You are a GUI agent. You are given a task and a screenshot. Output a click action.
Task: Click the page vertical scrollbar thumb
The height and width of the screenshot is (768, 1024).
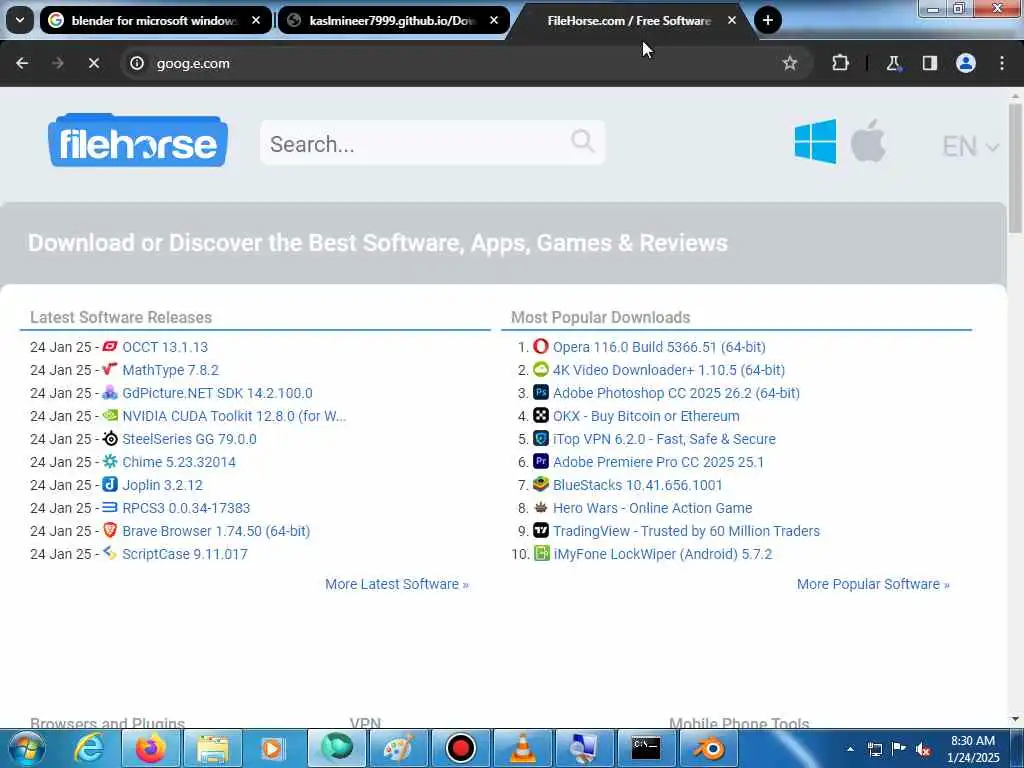[x=1015, y=167]
